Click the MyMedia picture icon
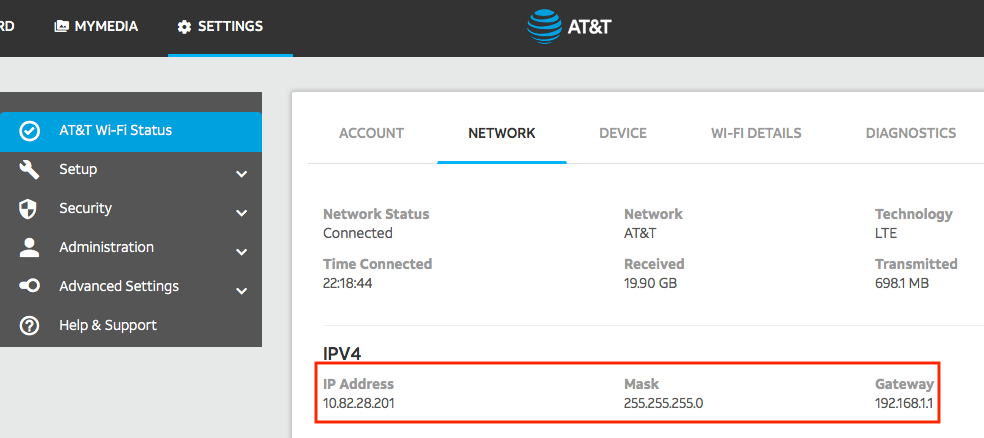Image resolution: width=984 pixels, height=438 pixels. pos(62,27)
